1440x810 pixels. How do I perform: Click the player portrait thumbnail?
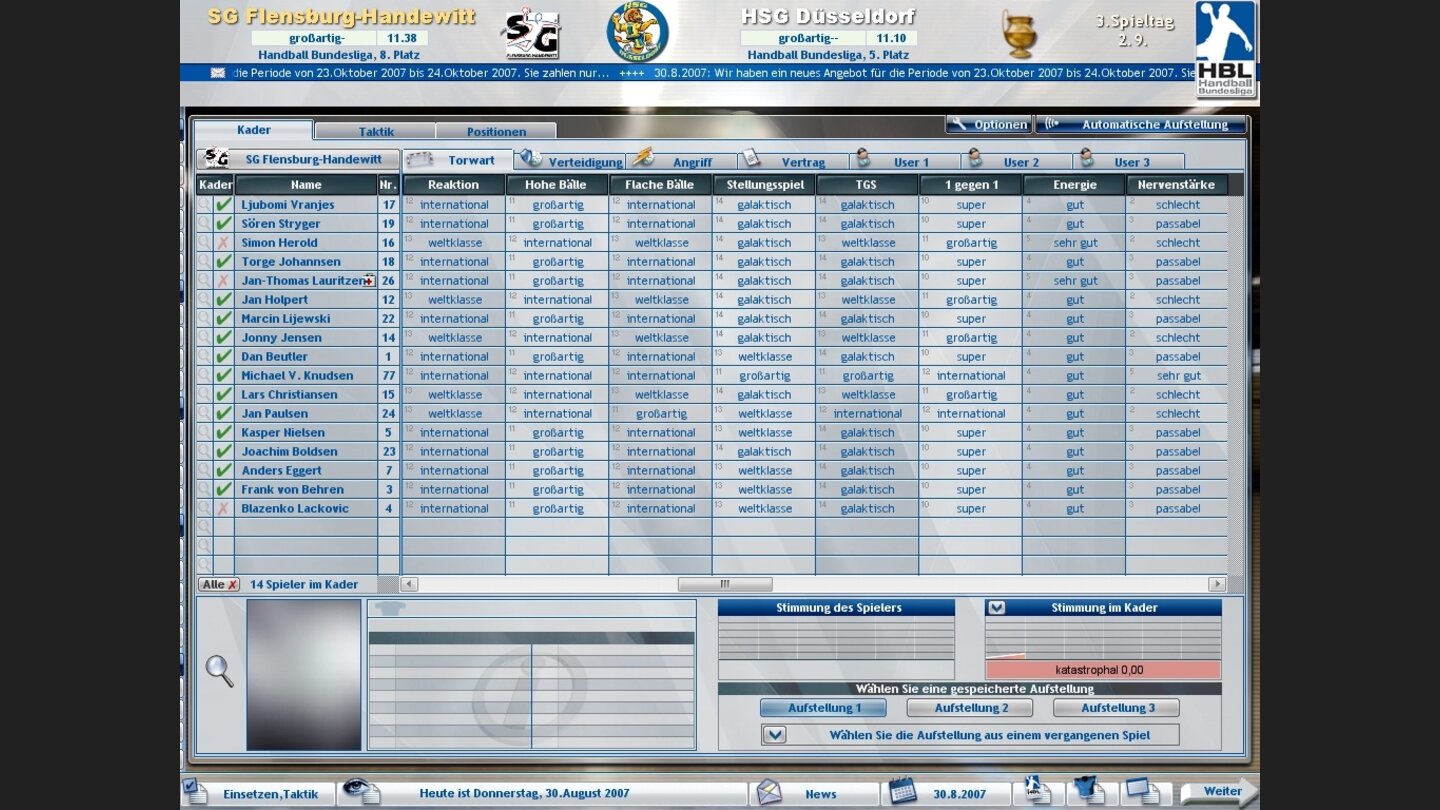pos(304,674)
